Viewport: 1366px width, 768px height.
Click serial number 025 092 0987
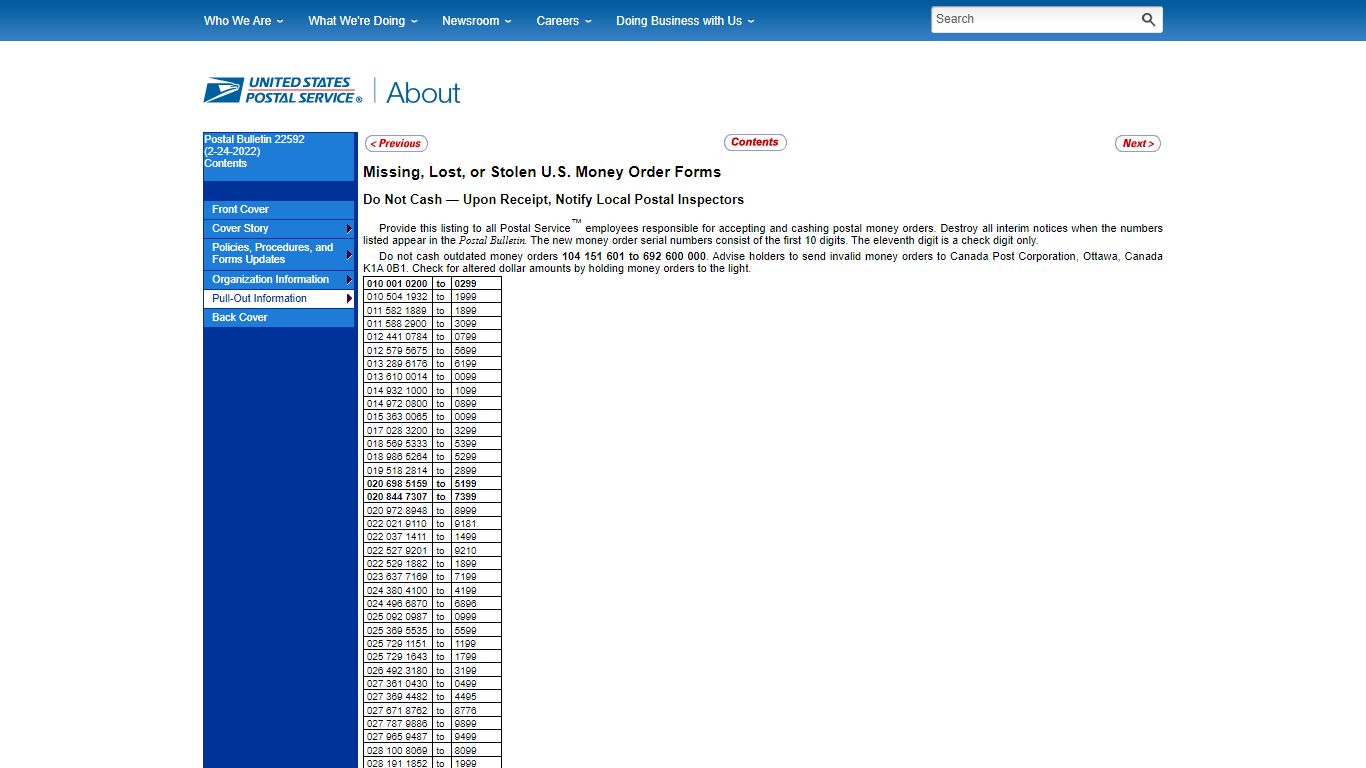click(397, 617)
